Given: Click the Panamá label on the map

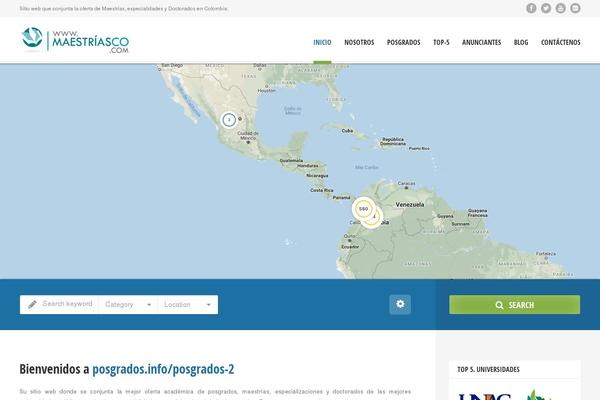Looking at the screenshot, I should point(341,198).
